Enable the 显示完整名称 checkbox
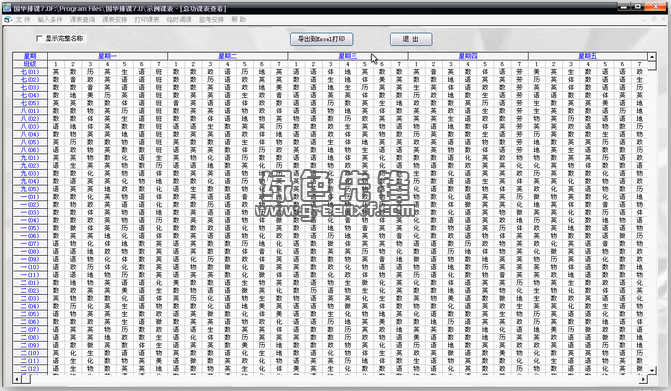The width and height of the screenshot is (671, 391). point(39,39)
